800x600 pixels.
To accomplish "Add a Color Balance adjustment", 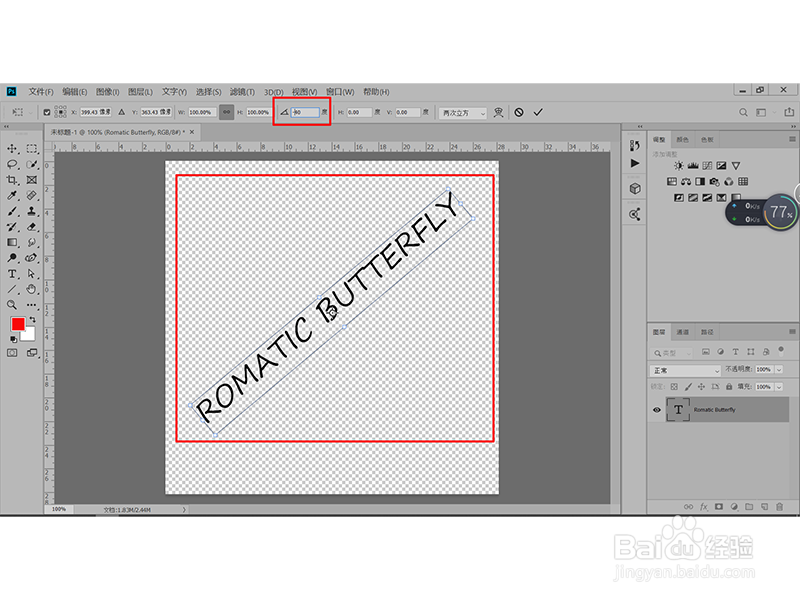I will point(686,182).
